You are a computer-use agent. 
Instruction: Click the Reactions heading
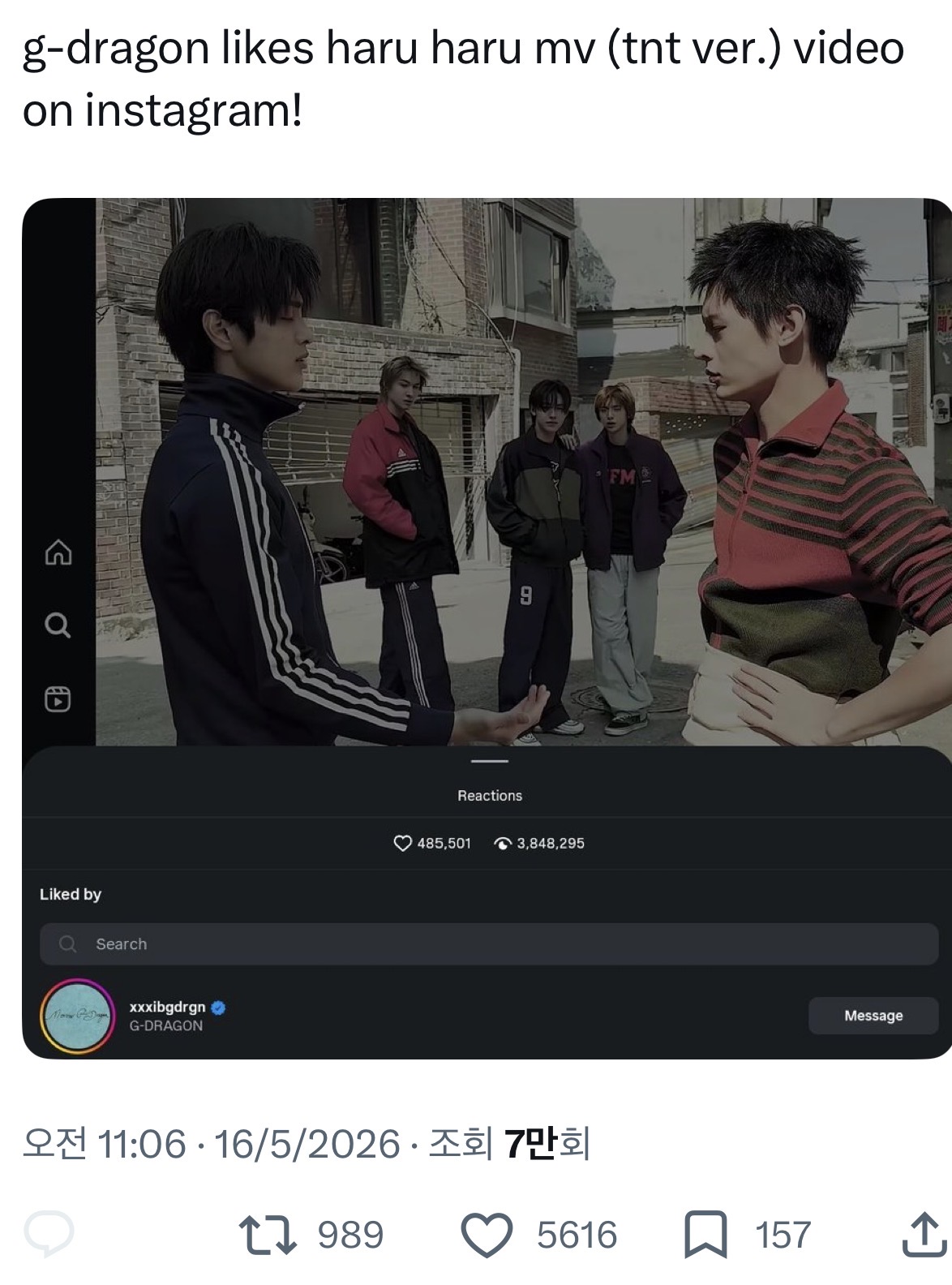(490, 796)
